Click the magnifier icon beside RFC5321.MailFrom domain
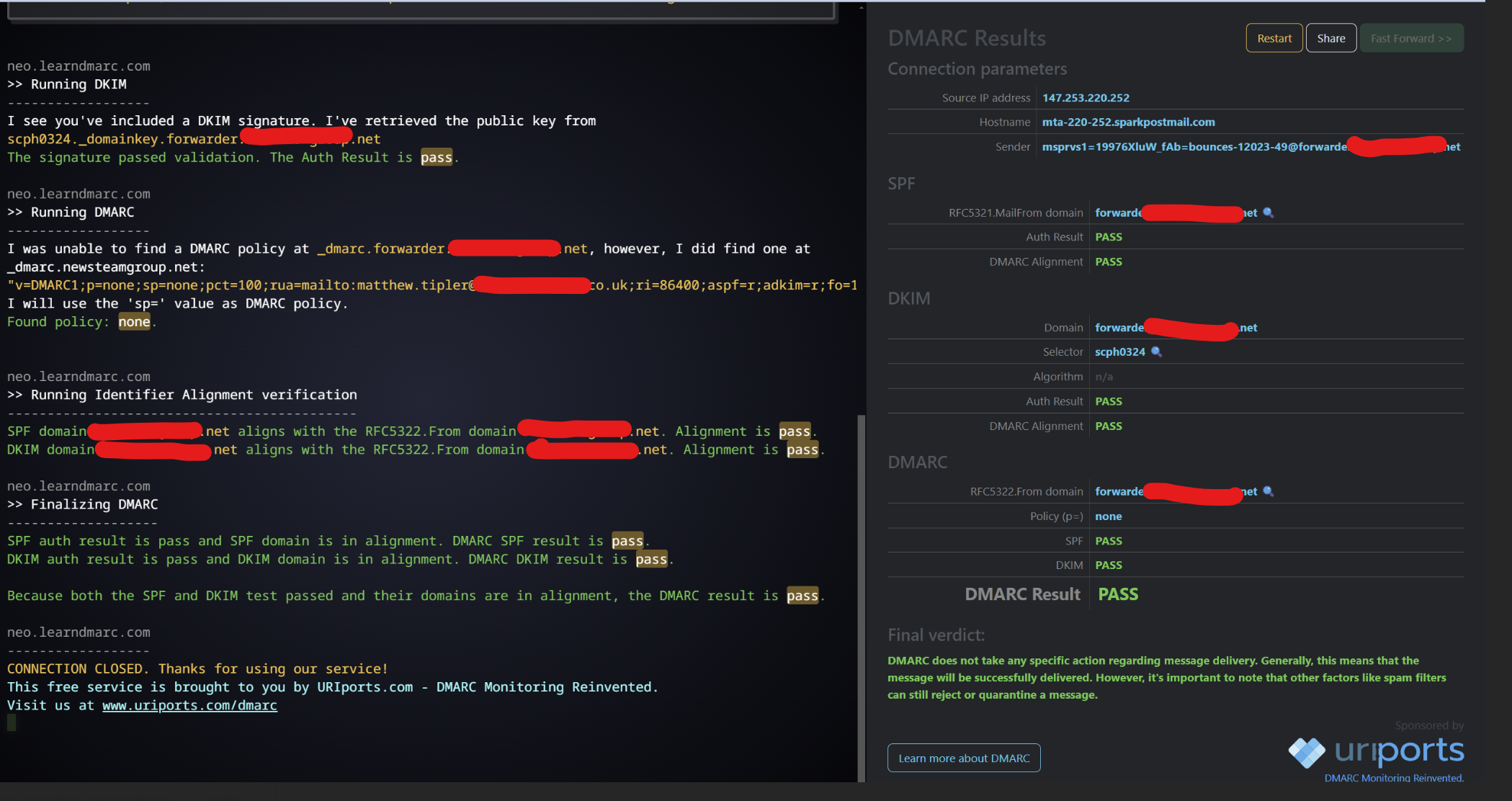 (x=1269, y=212)
